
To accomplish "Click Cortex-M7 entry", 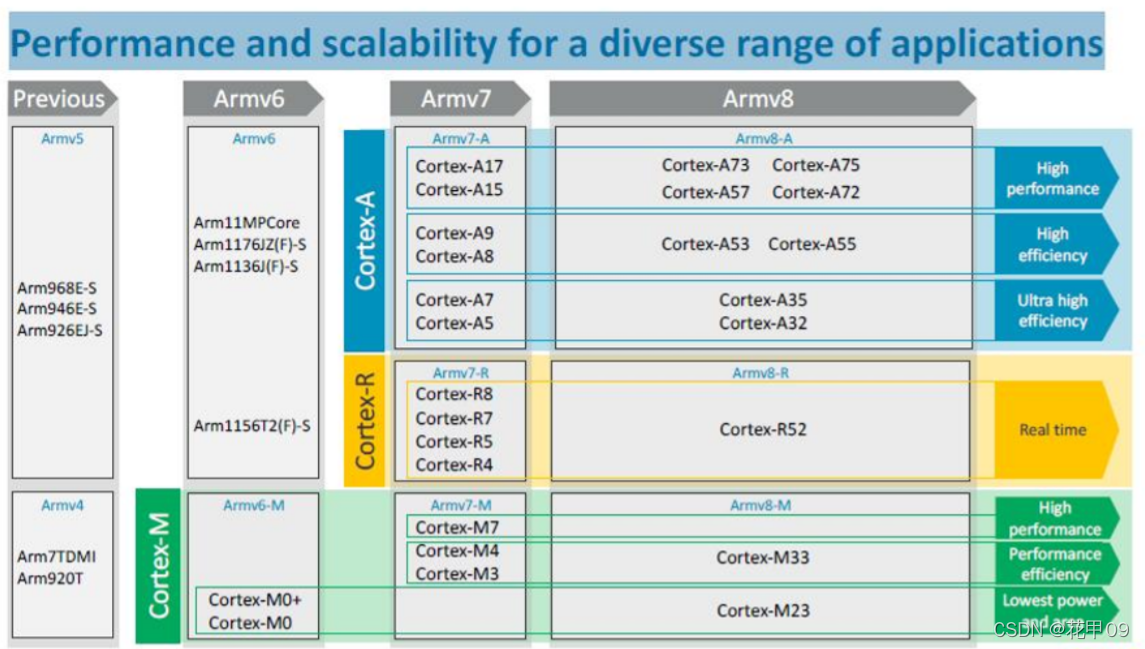I will [457, 528].
